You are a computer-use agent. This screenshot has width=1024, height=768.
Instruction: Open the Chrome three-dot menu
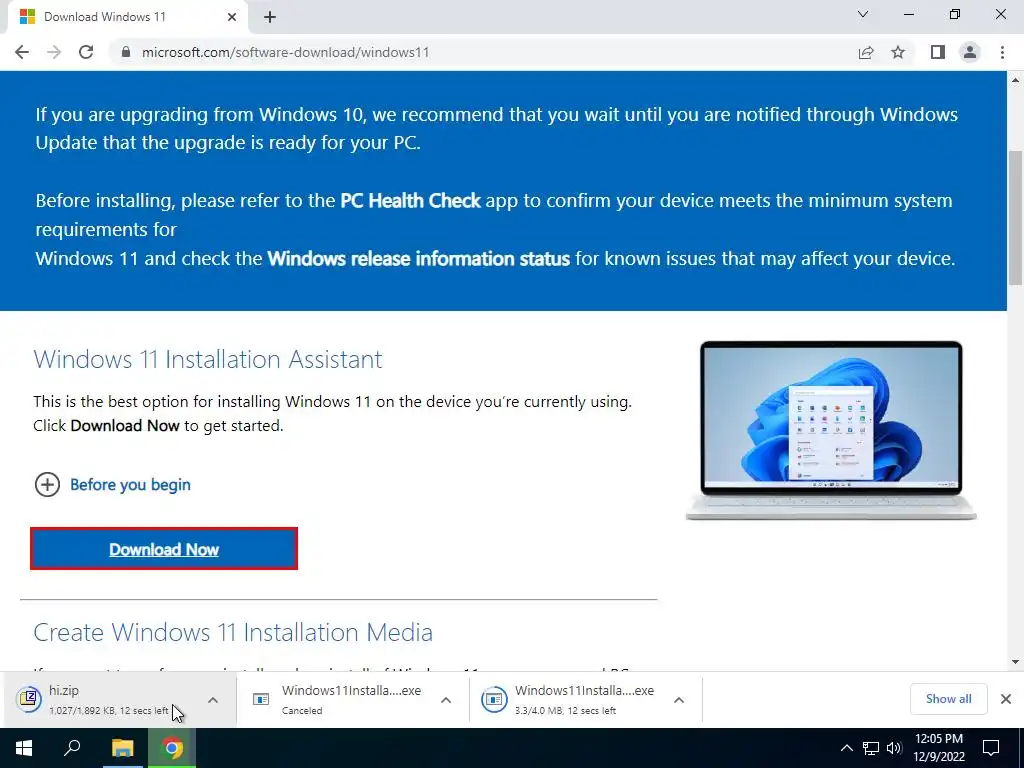click(x=1002, y=52)
